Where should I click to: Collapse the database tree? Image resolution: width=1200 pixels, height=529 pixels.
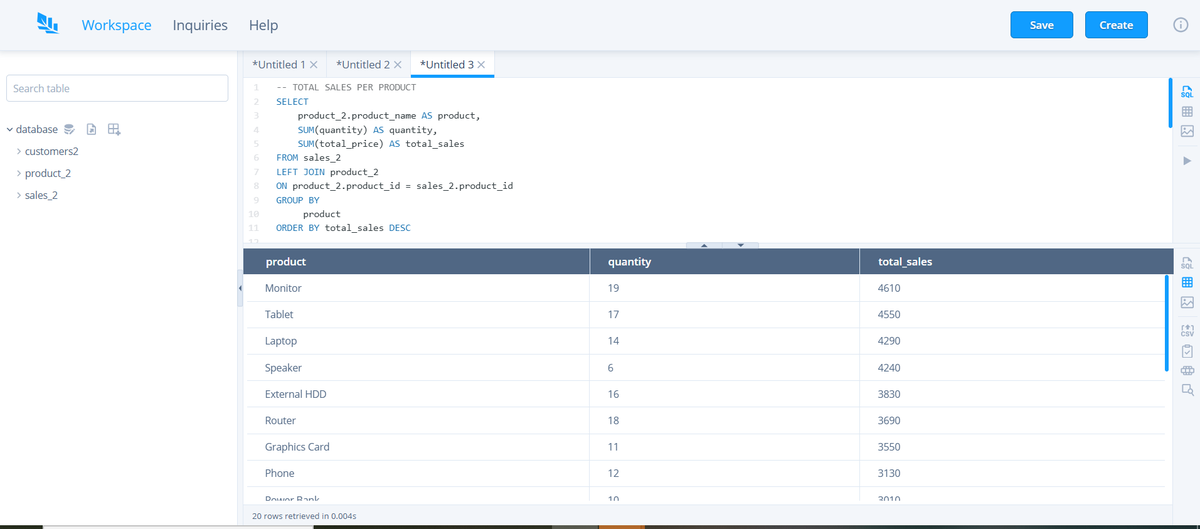tap(9, 129)
